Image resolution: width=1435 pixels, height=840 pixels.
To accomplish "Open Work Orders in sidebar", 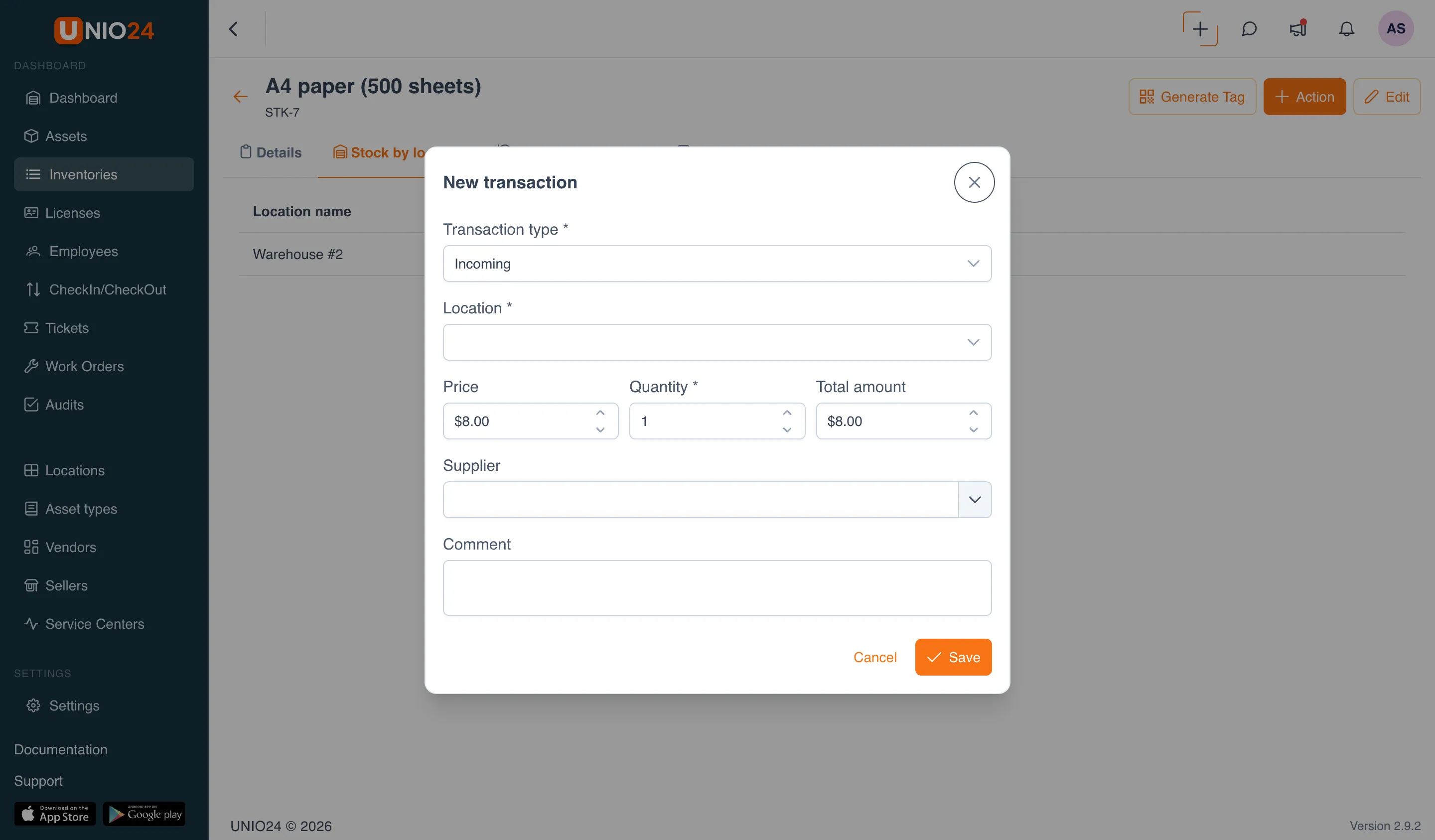I will pos(104,366).
